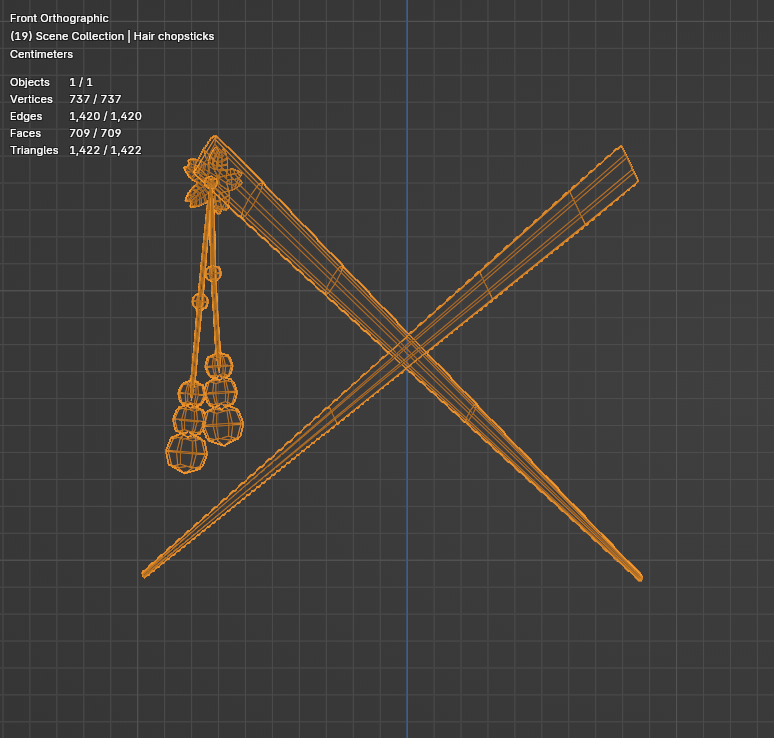
Task: Click the small bead on the left tassel string
Action: click(200, 301)
